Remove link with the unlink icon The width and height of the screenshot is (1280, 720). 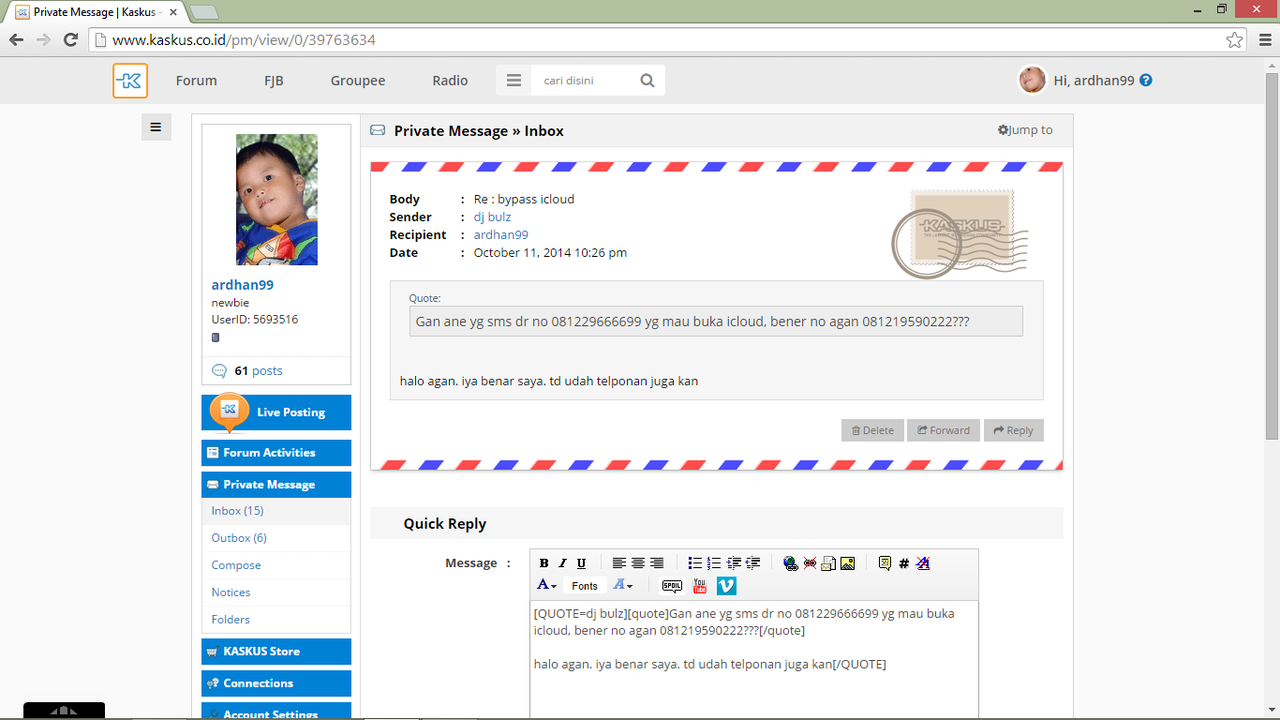[x=809, y=563]
